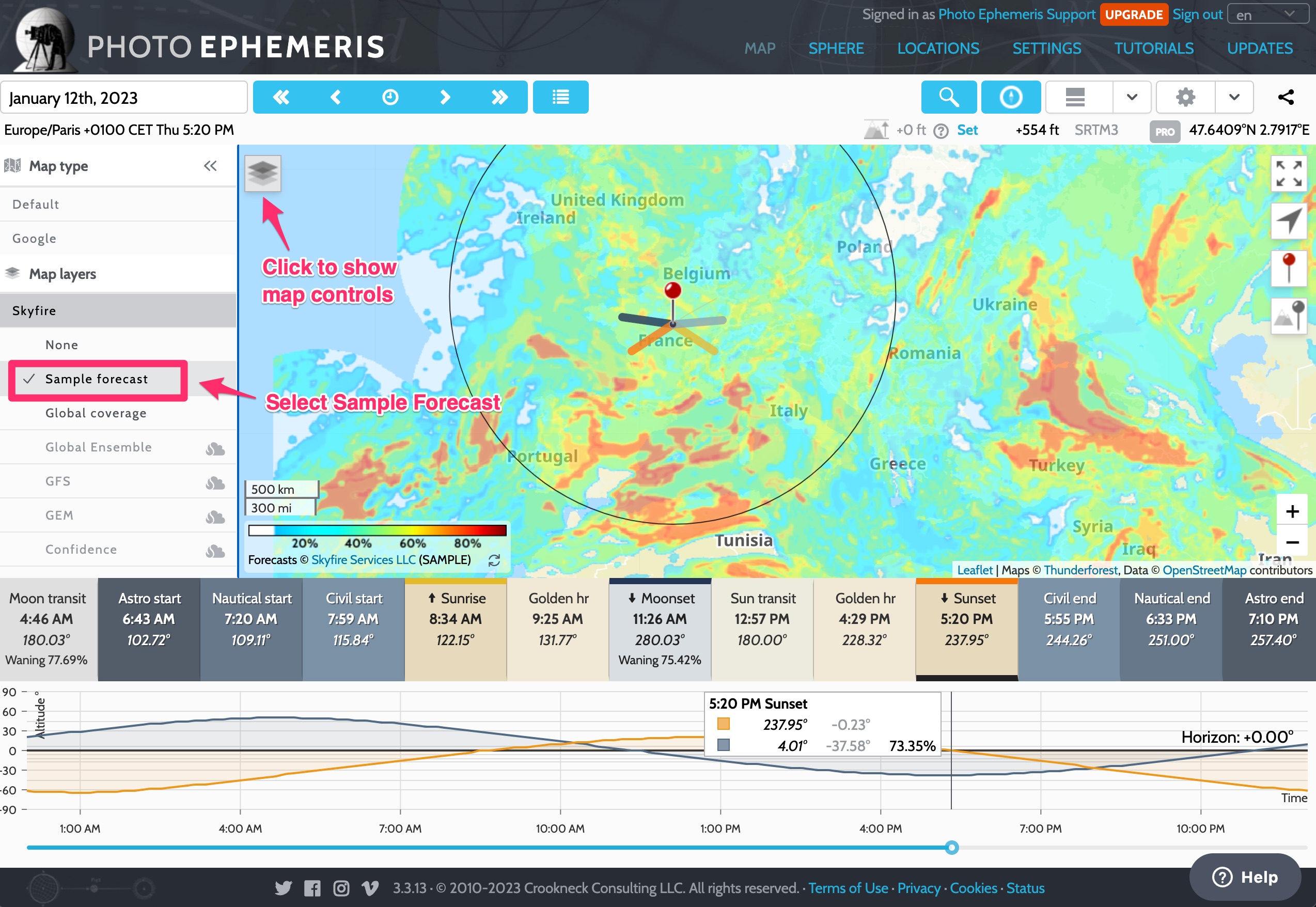Jump back one week with double-left arrows
This screenshot has height=907, width=1316.
click(x=280, y=97)
